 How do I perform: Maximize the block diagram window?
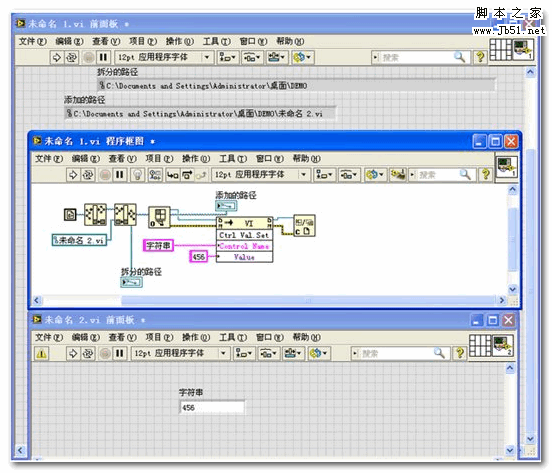coord(495,141)
